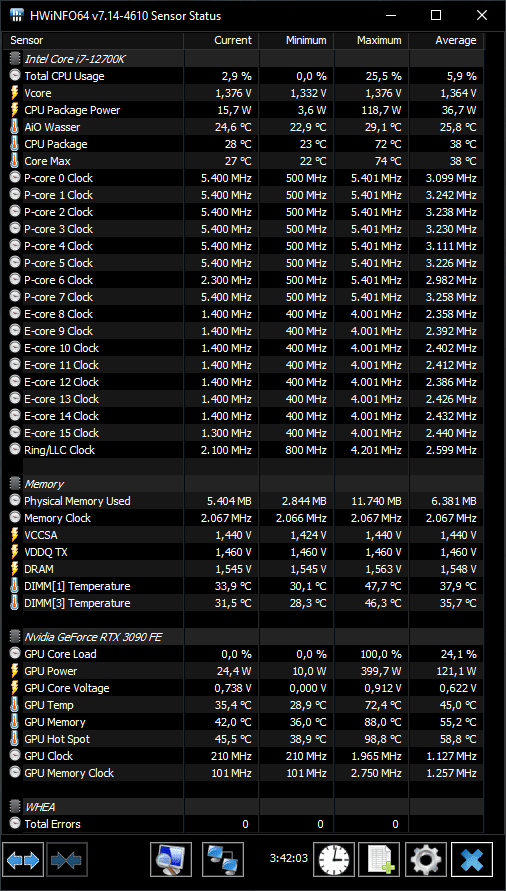Click the E-core 8 Clock label
Screen dimensions: 506x891
point(59,314)
